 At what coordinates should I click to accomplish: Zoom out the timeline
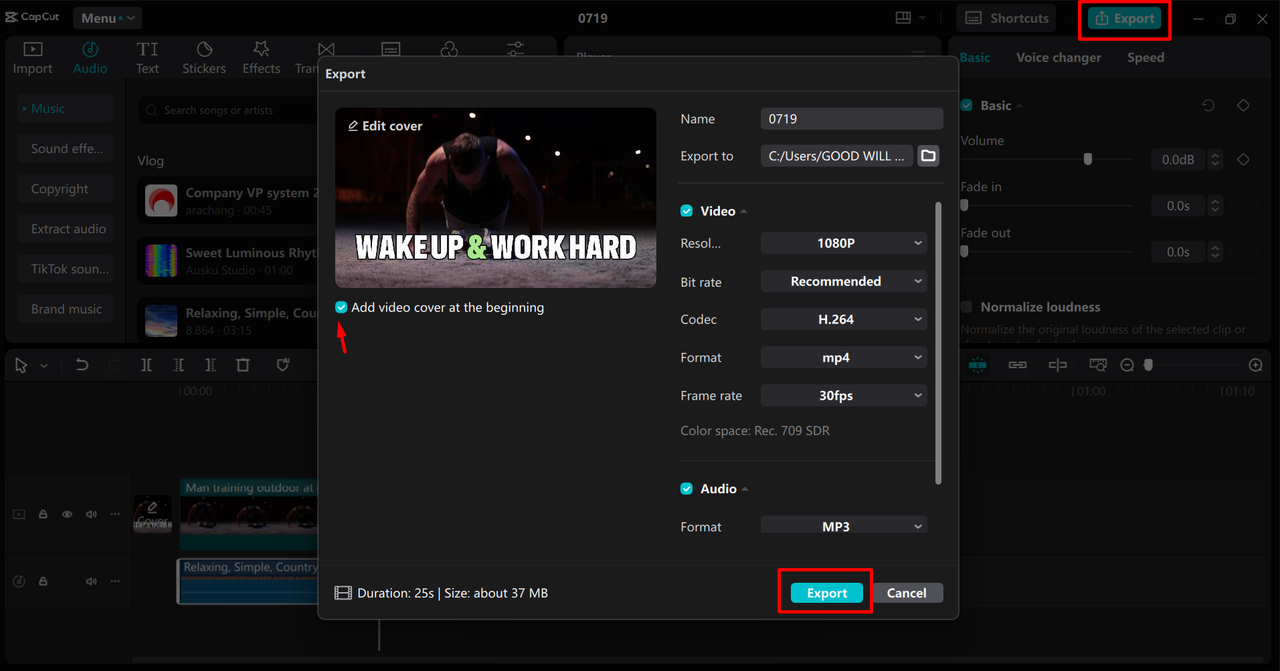(x=1127, y=365)
